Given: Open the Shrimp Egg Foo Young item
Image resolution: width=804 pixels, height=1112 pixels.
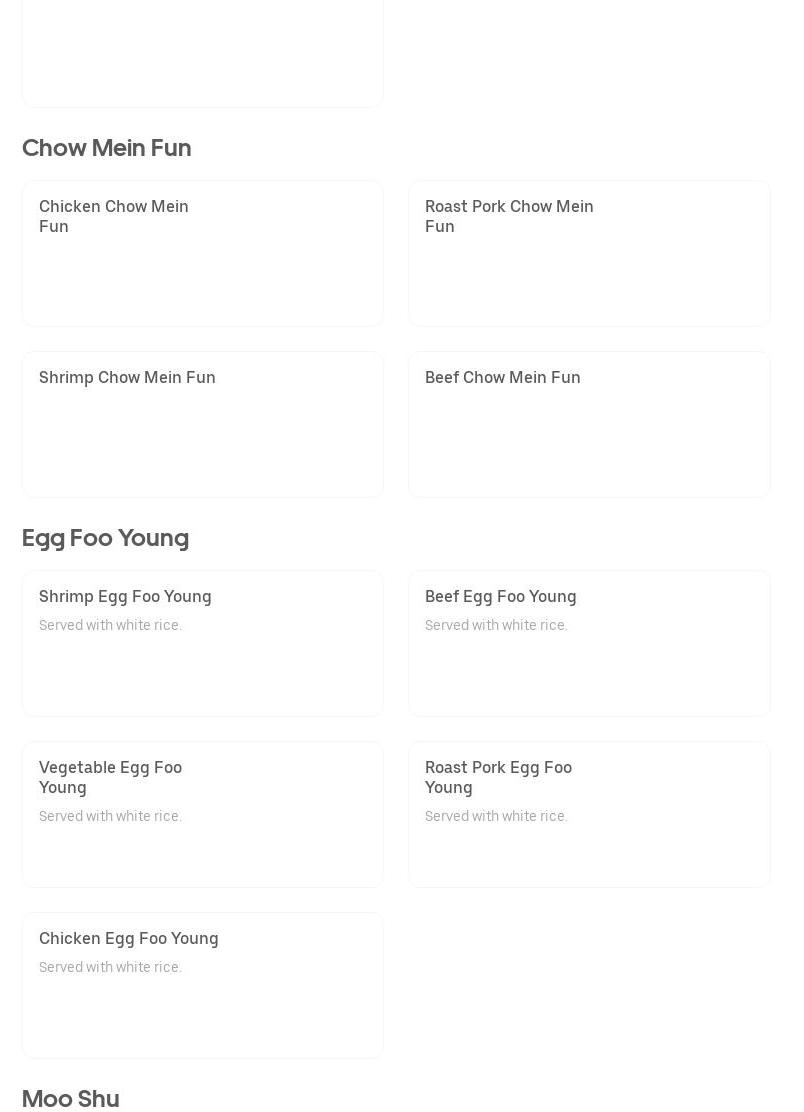Looking at the screenshot, I should 203,643.
